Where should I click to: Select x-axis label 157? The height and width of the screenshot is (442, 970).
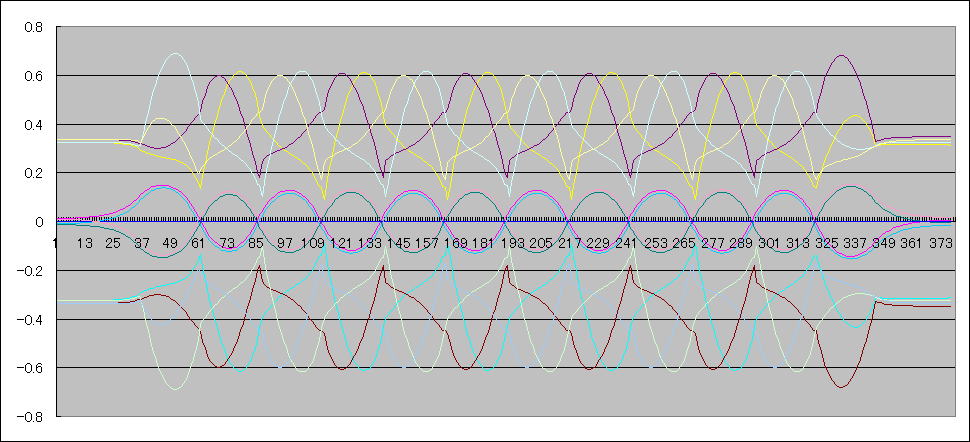[427, 243]
